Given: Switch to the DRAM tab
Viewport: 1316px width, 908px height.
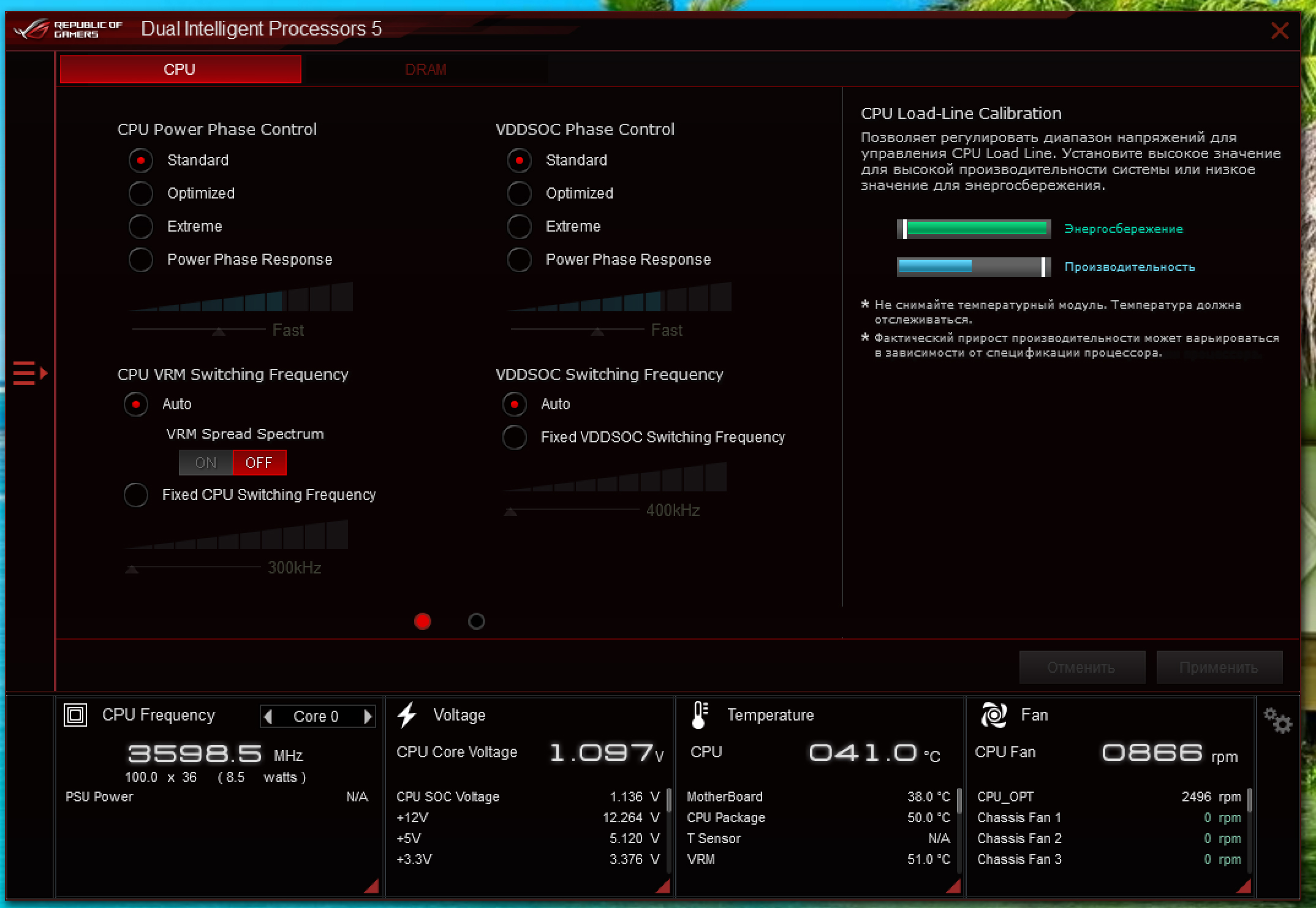Looking at the screenshot, I should pyautogui.click(x=425, y=69).
